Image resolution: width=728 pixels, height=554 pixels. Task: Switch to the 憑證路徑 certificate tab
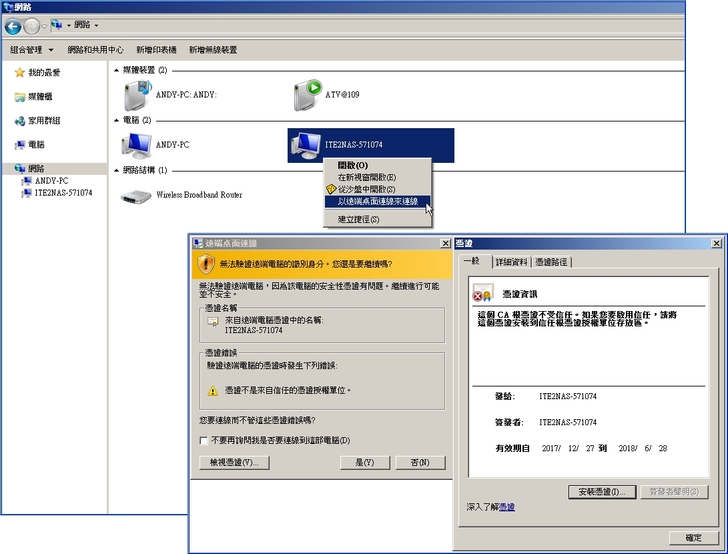[552, 262]
